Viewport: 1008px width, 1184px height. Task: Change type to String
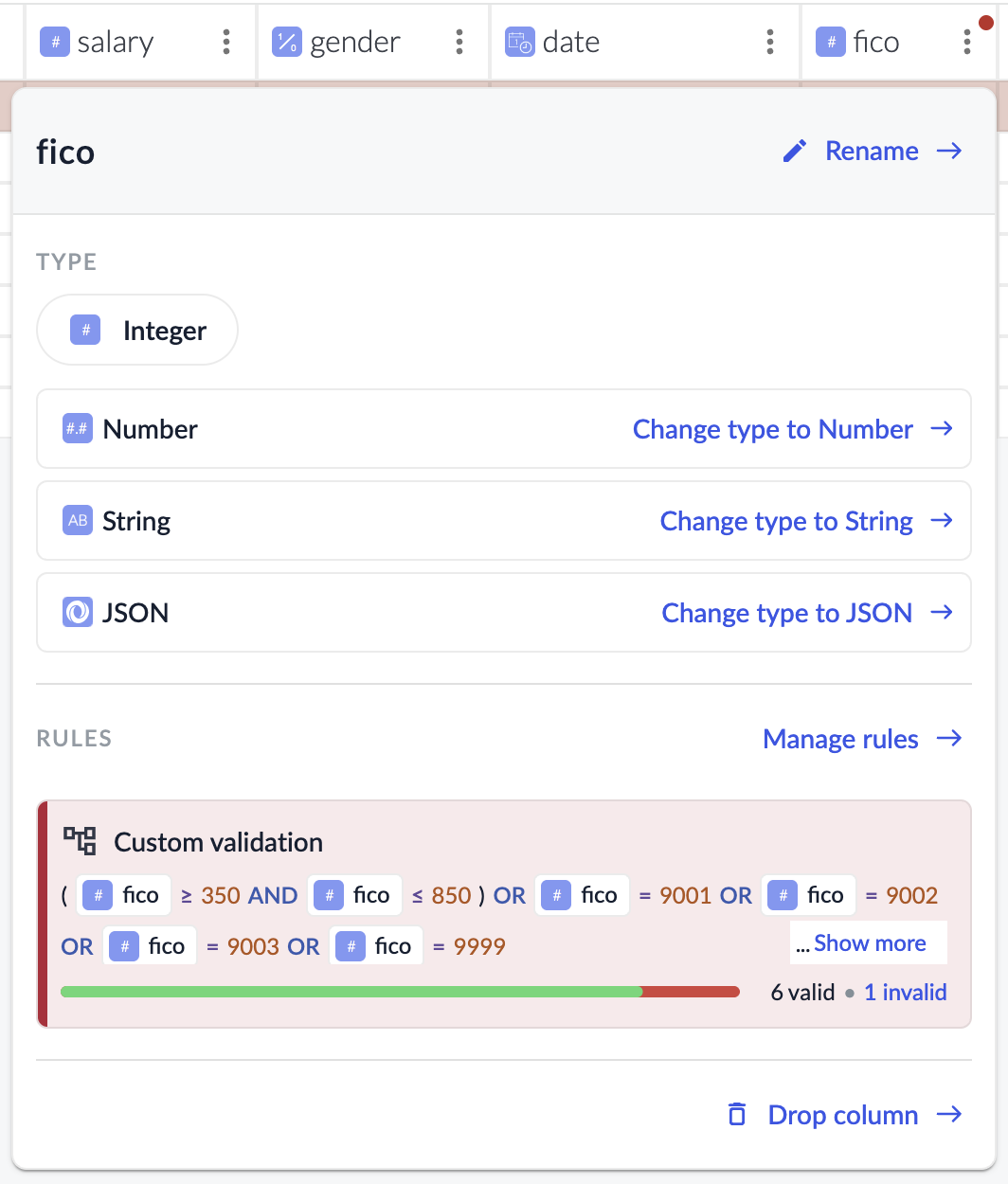[805, 521]
